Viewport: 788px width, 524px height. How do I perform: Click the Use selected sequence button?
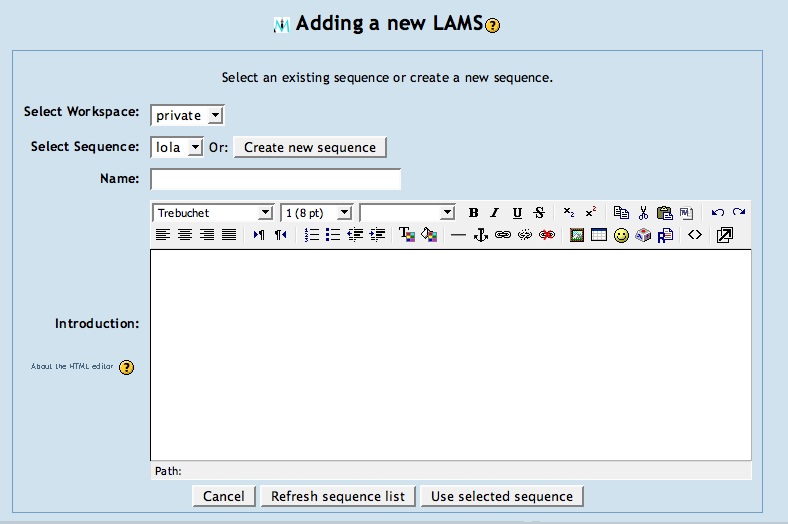(x=501, y=496)
